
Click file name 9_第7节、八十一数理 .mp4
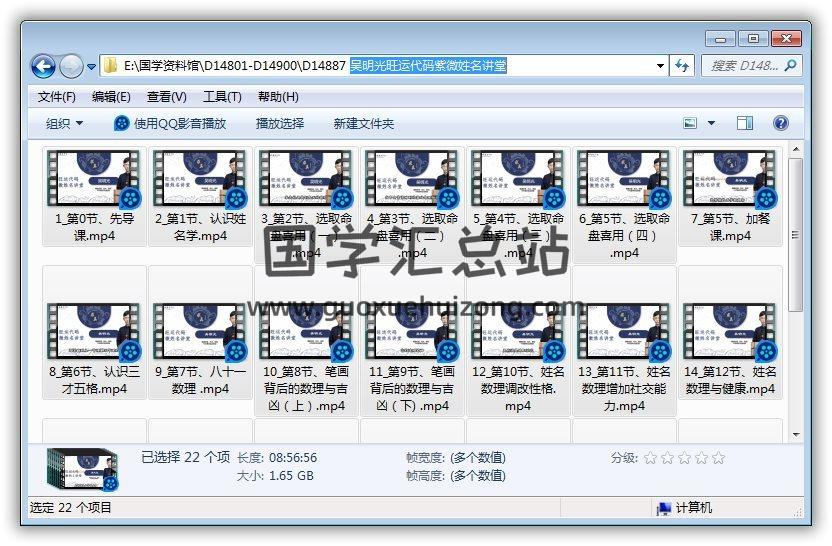coord(200,380)
